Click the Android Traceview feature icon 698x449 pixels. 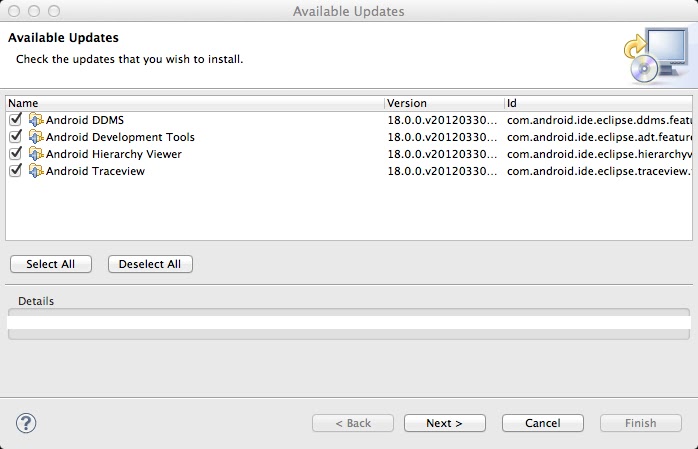(x=36, y=171)
